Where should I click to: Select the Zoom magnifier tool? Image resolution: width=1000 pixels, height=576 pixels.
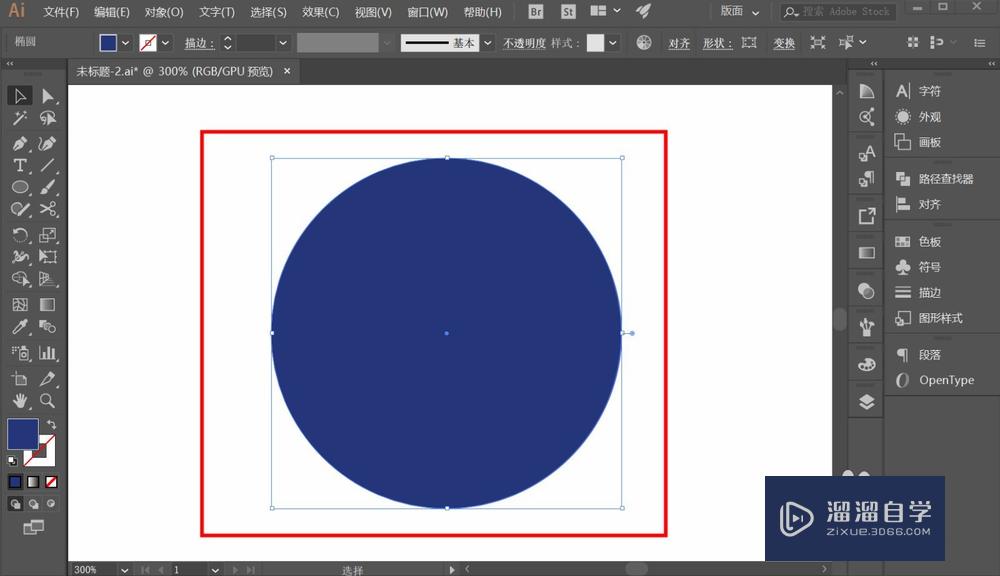[x=47, y=401]
